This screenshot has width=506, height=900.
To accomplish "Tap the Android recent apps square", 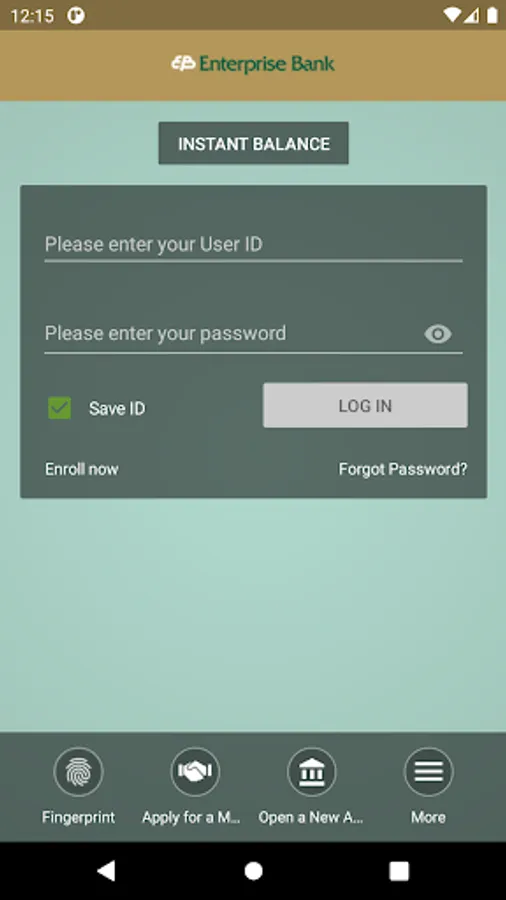I will pyautogui.click(x=399, y=871).
